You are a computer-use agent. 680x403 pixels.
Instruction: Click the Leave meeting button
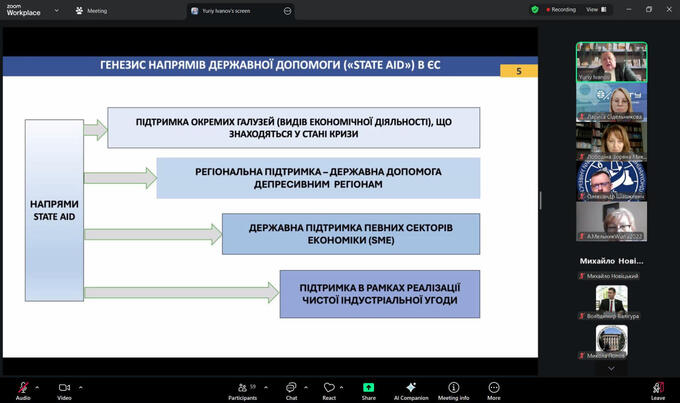click(x=658, y=388)
